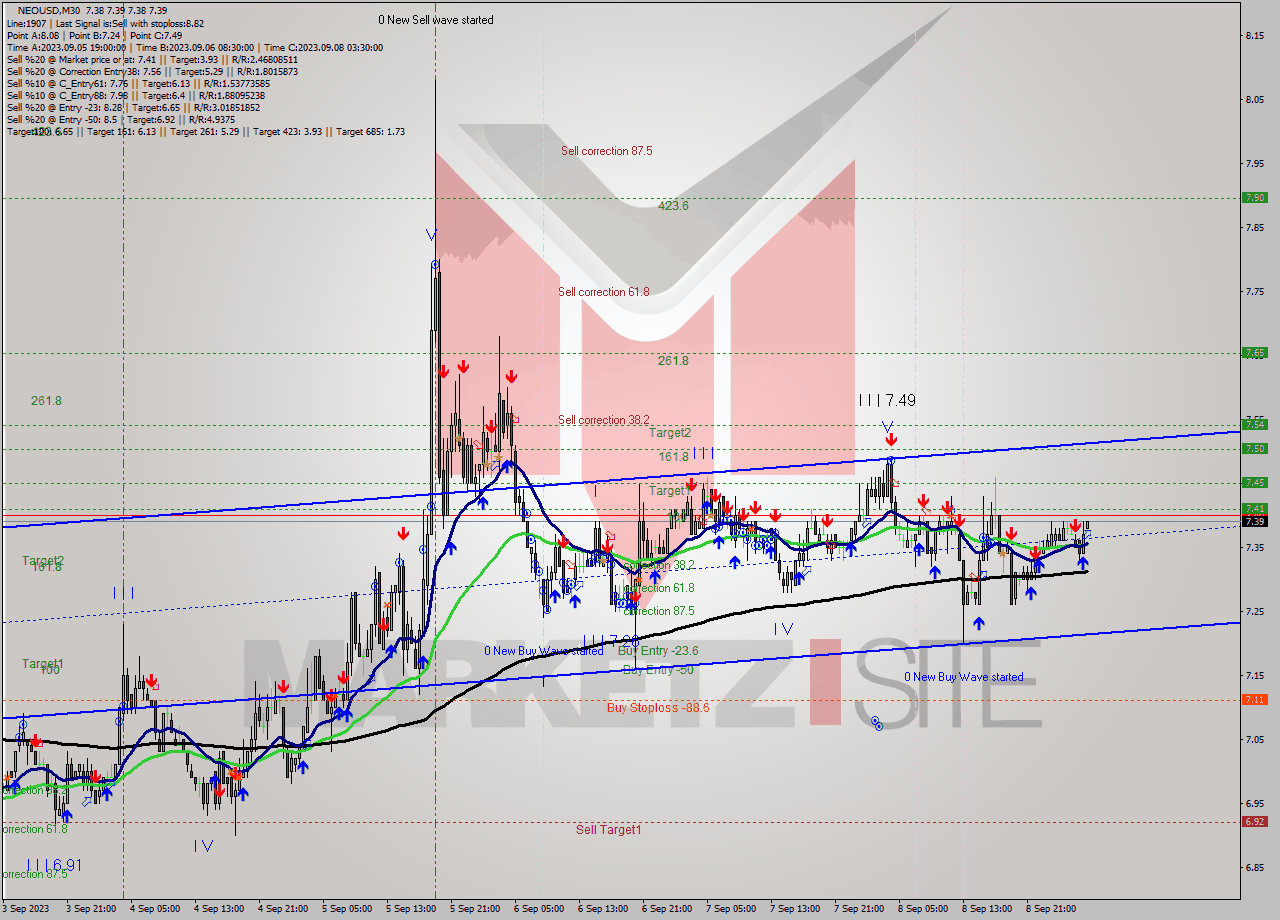This screenshot has height=920, width=1280.
Task: Click the 'Line:1907' info text
Action: tap(26, 22)
